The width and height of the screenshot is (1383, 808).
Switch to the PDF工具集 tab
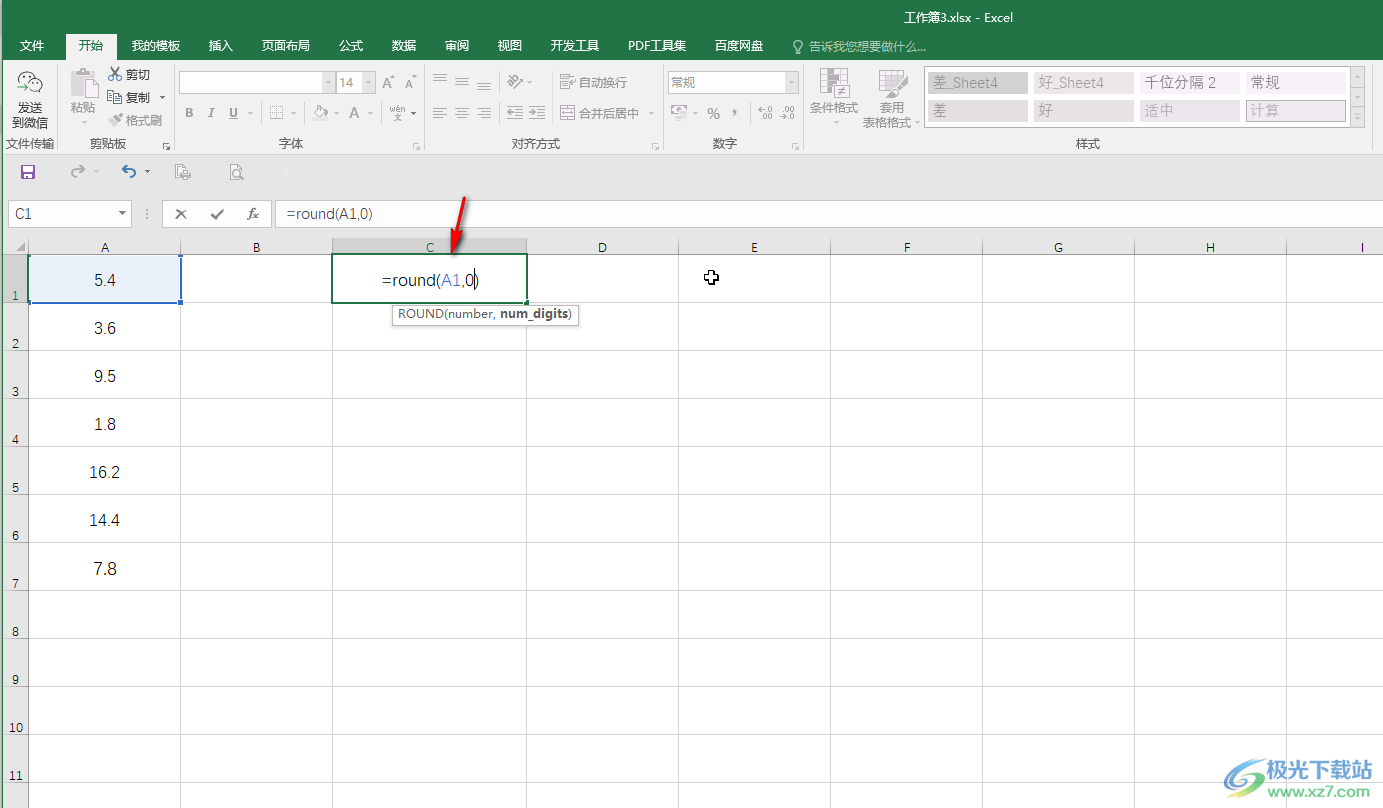(657, 46)
